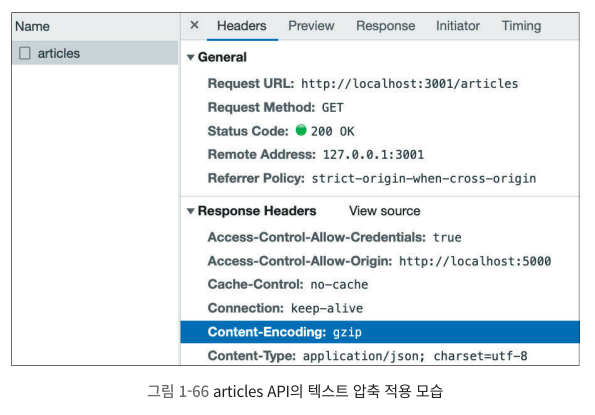Select the Request URL value http://localhost:3001/articles

pyautogui.click(x=409, y=83)
